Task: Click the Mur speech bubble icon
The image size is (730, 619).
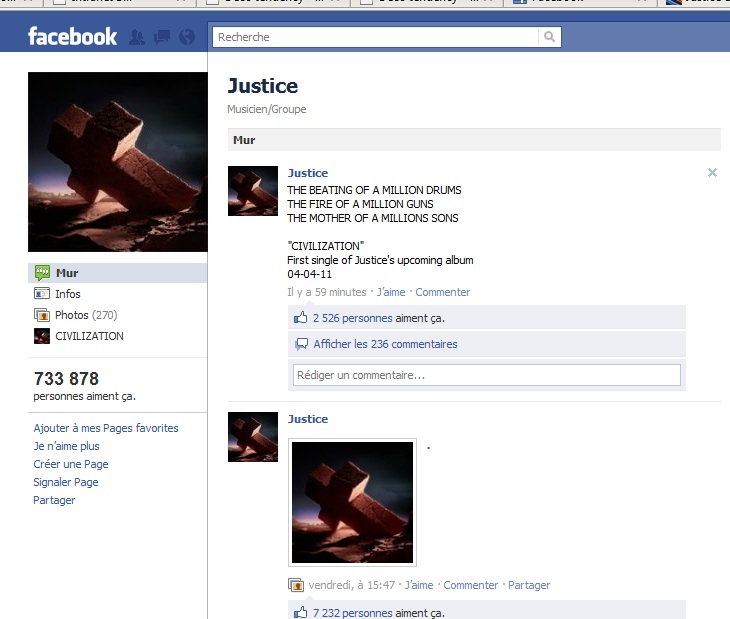Action: tap(42, 273)
